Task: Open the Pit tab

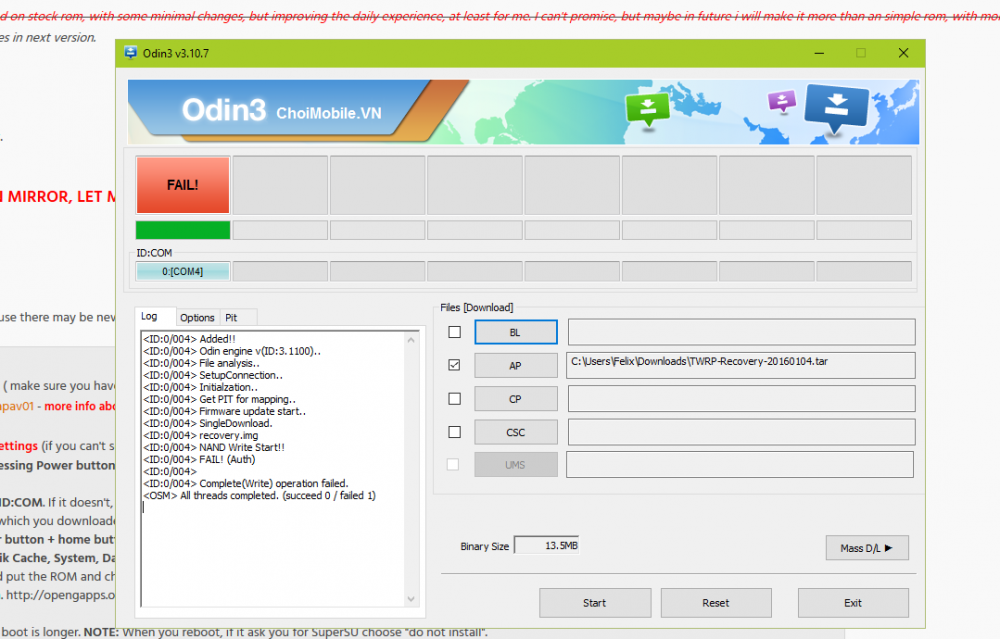Action: point(231,317)
